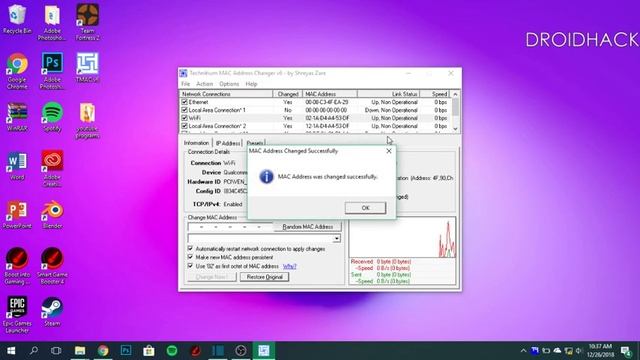The width and height of the screenshot is (640, 360).
Task: Close the MAC Address Changed Successfully dialog
Action: (389, 151)
